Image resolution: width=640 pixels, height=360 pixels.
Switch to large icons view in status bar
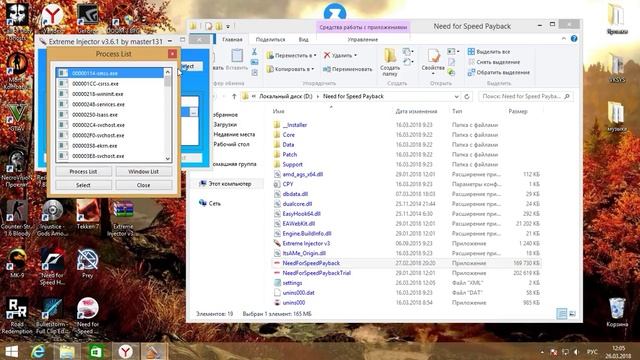(x=572, y=313)
